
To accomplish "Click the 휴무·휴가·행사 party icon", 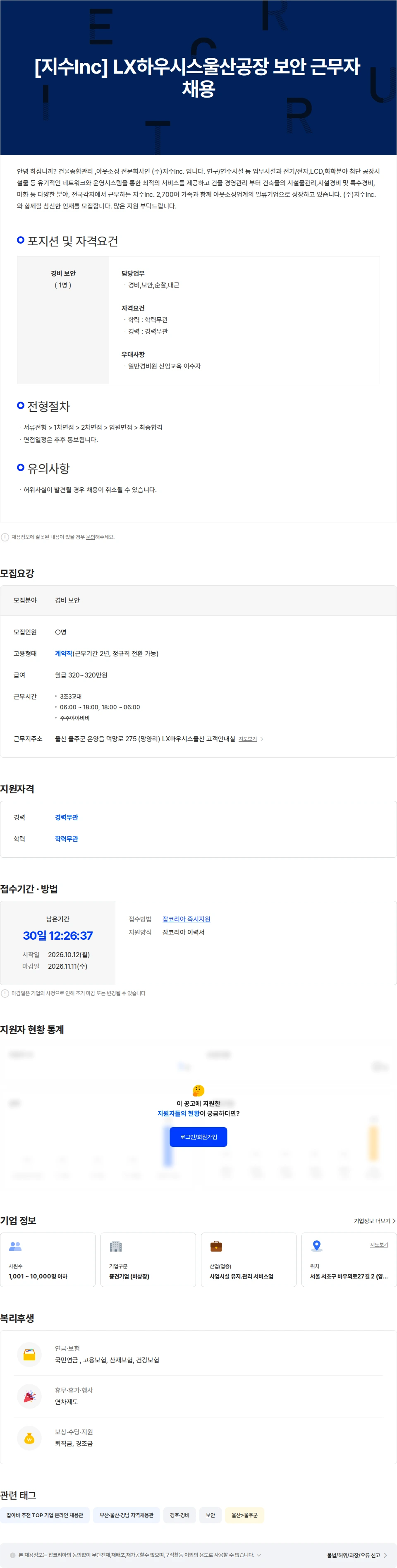I will pos(29,1396).
